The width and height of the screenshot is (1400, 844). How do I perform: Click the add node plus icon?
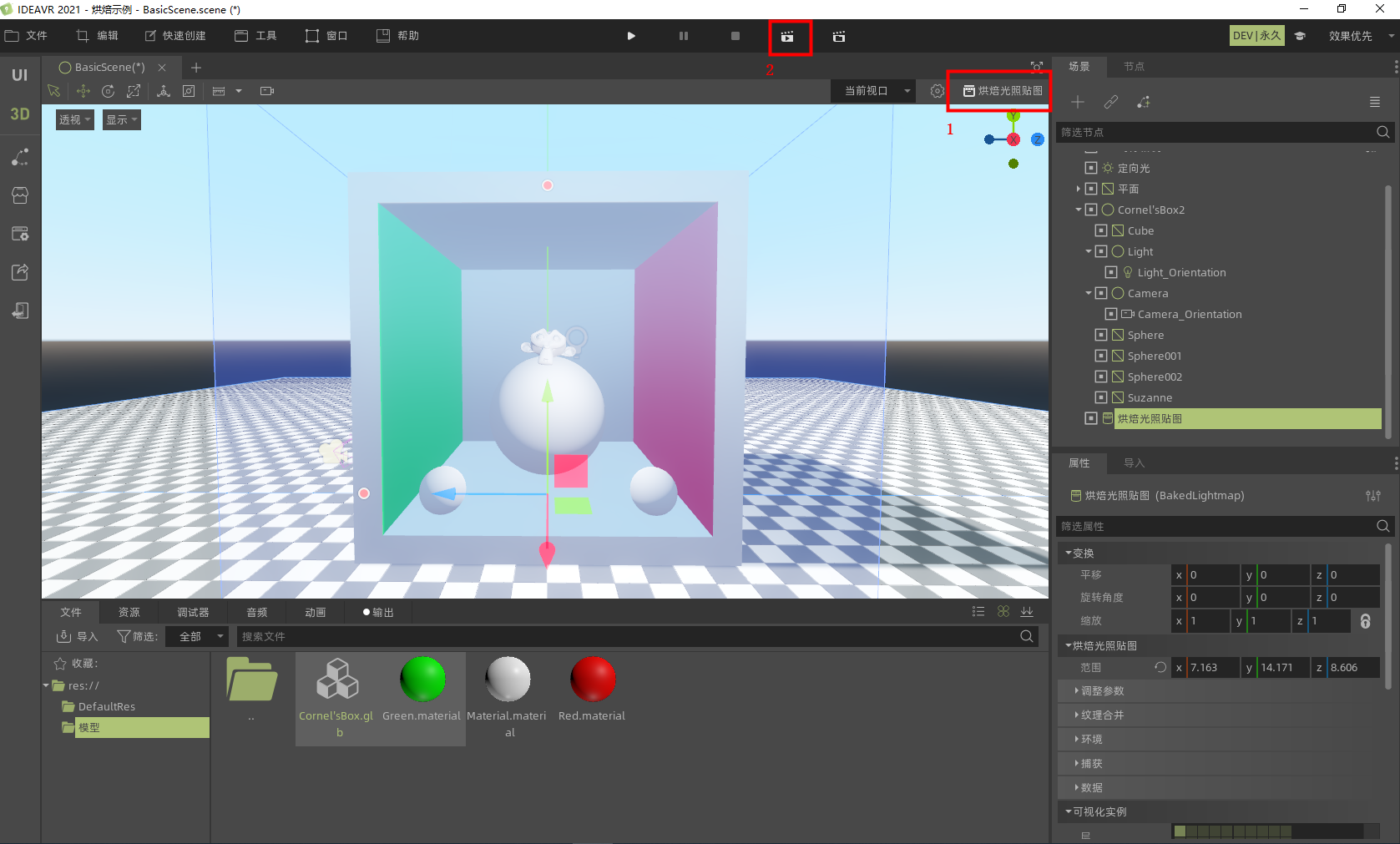(1078, 102)
